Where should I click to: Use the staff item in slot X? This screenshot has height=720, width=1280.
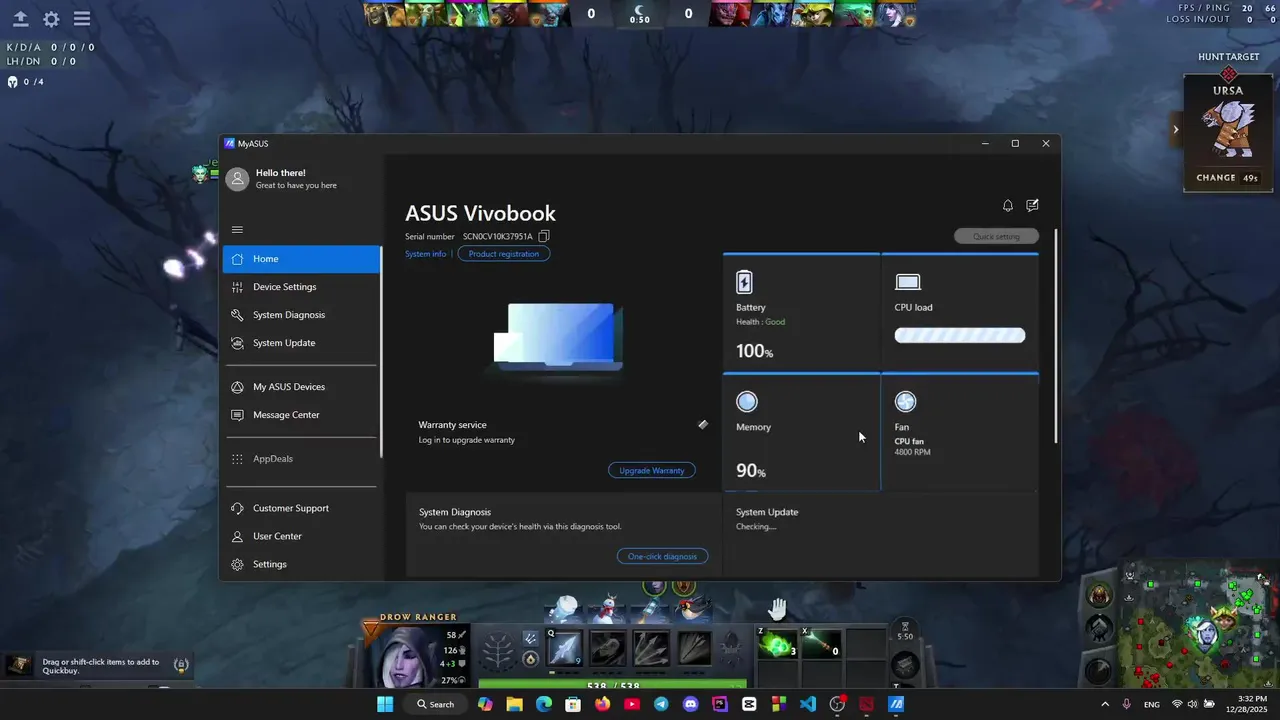pyautogui.click(x=821, y=644)
